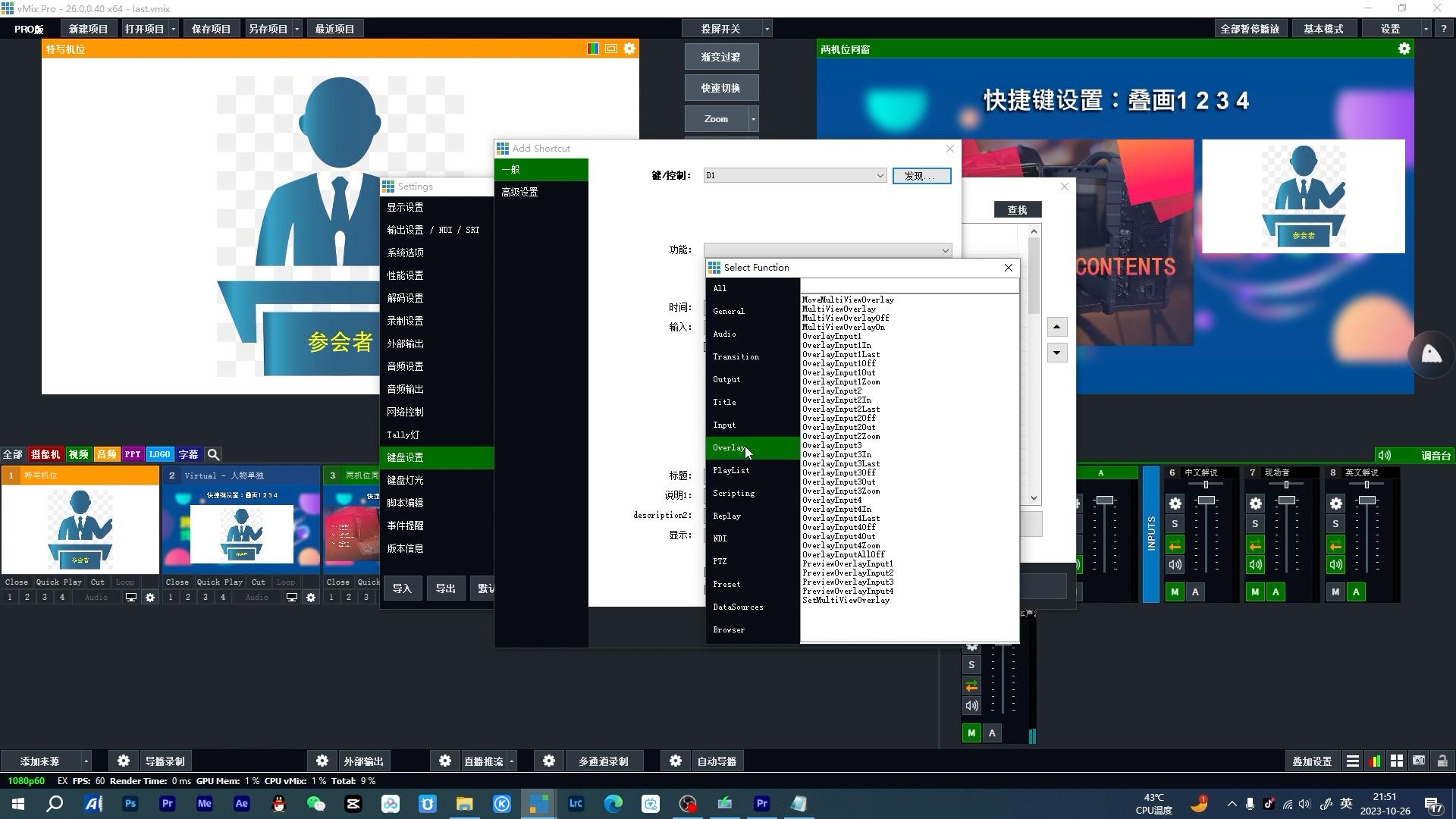Viewport: 1456px width, 819px height.
Task: Click the audio meters icon near 叠加设置
Action: click(x=1376, y=761)
